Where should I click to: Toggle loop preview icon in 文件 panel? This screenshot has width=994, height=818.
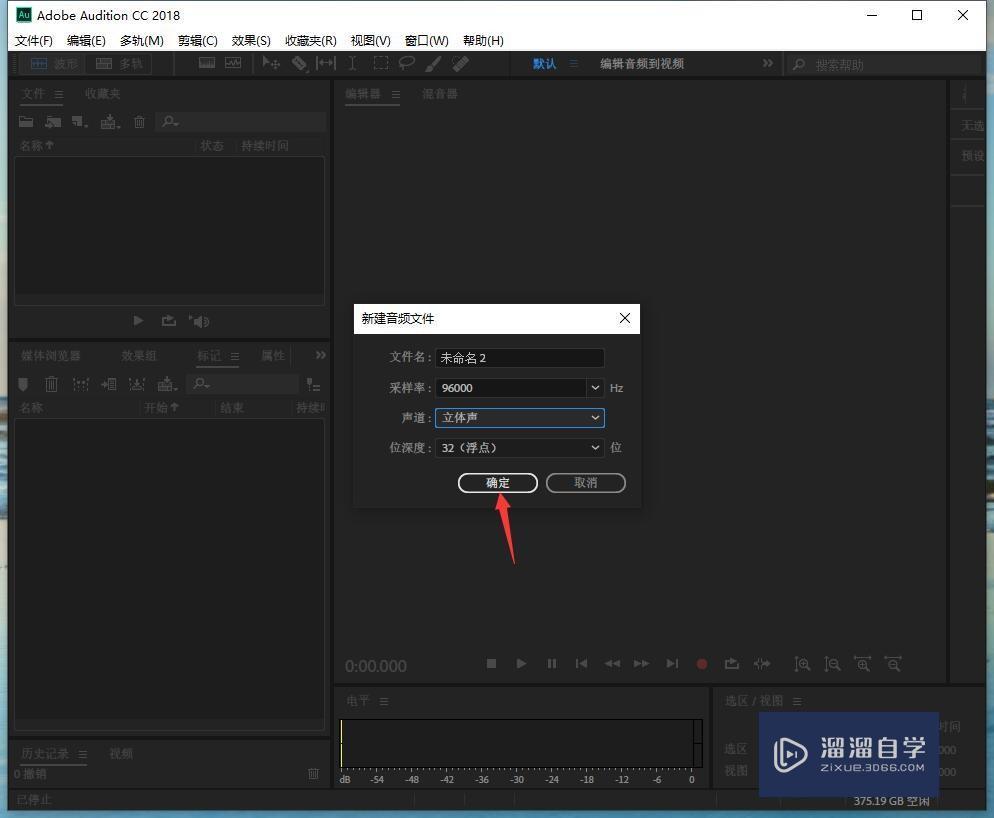pyautogui.click(x=169, y=321)
